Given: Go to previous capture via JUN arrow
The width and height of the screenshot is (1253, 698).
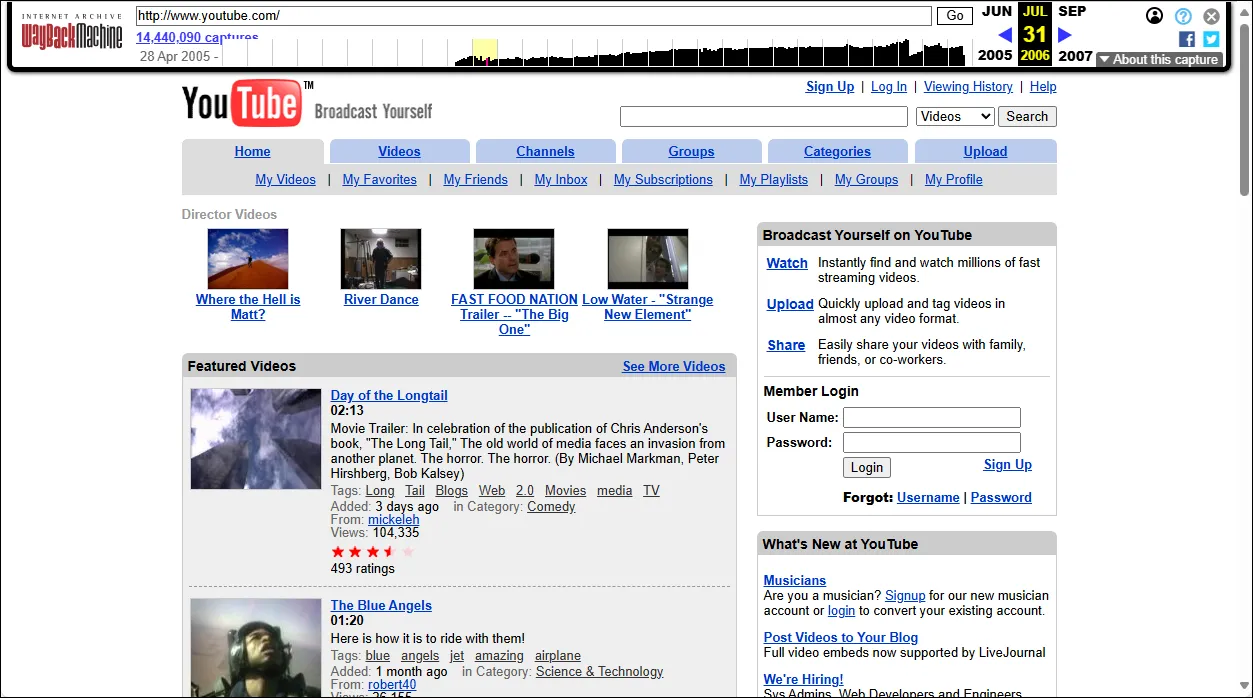Looking at the screenshot, I should point(1003,33).
